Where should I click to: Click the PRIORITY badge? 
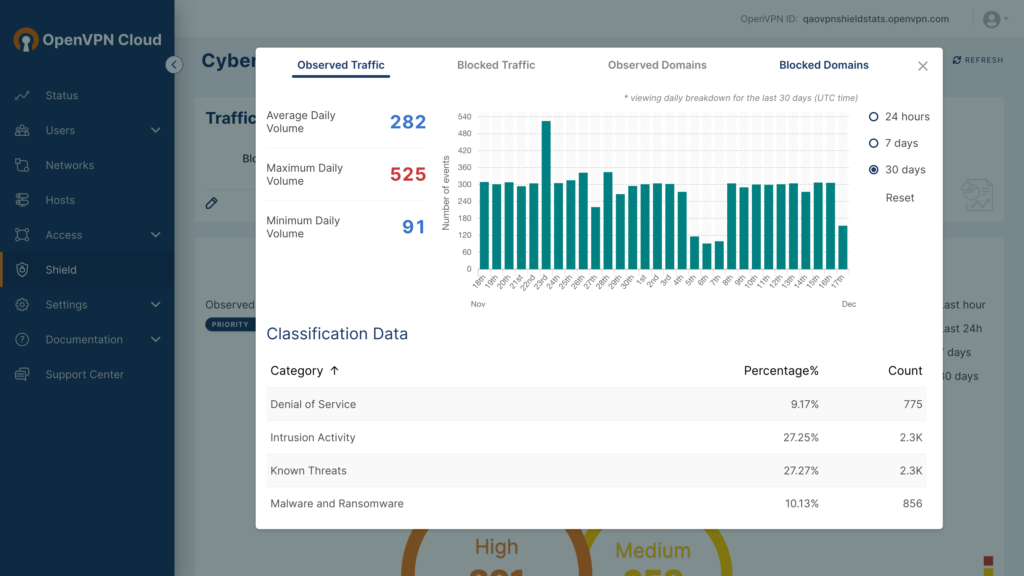(229, 325)
